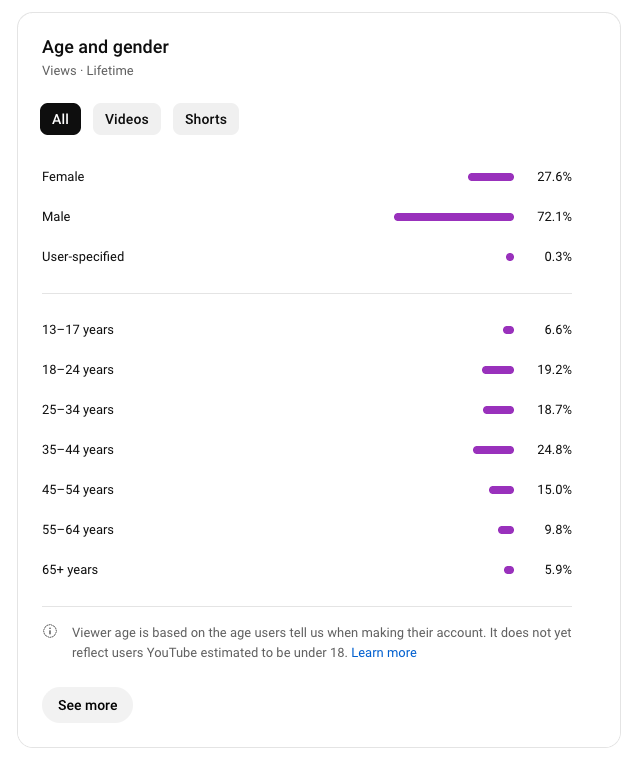Click the User-specified dot indicator
This screenshot has width=642, height=762.
coord(510,257)
